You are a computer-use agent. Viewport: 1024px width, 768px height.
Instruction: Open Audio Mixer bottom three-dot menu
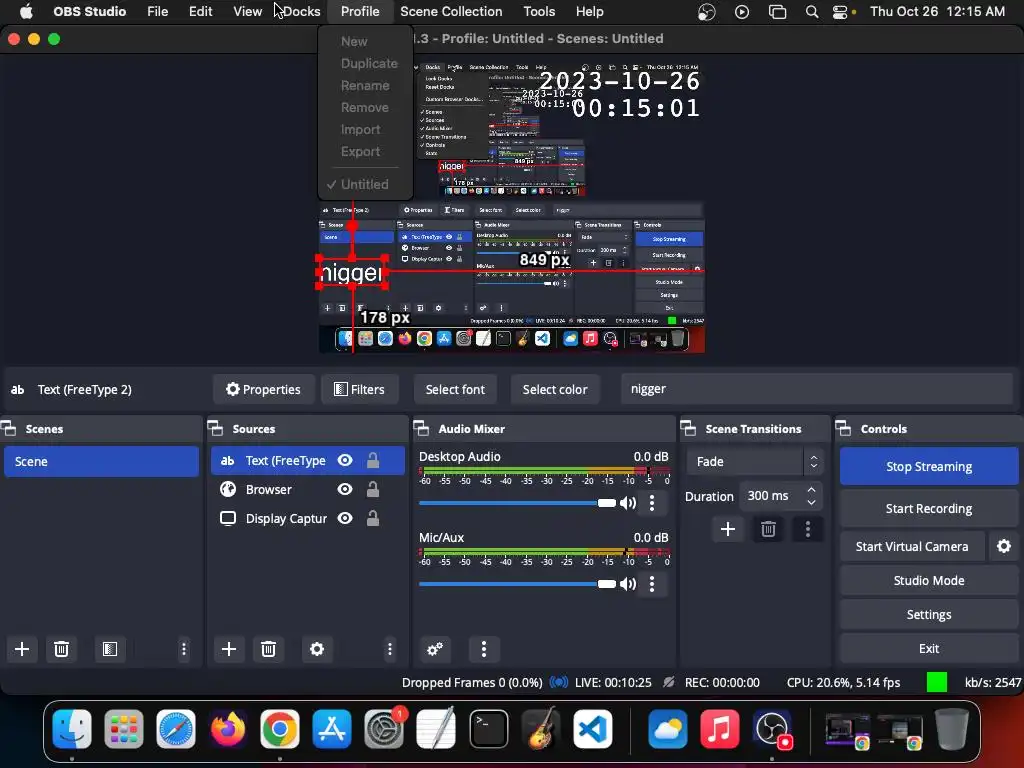483,648
